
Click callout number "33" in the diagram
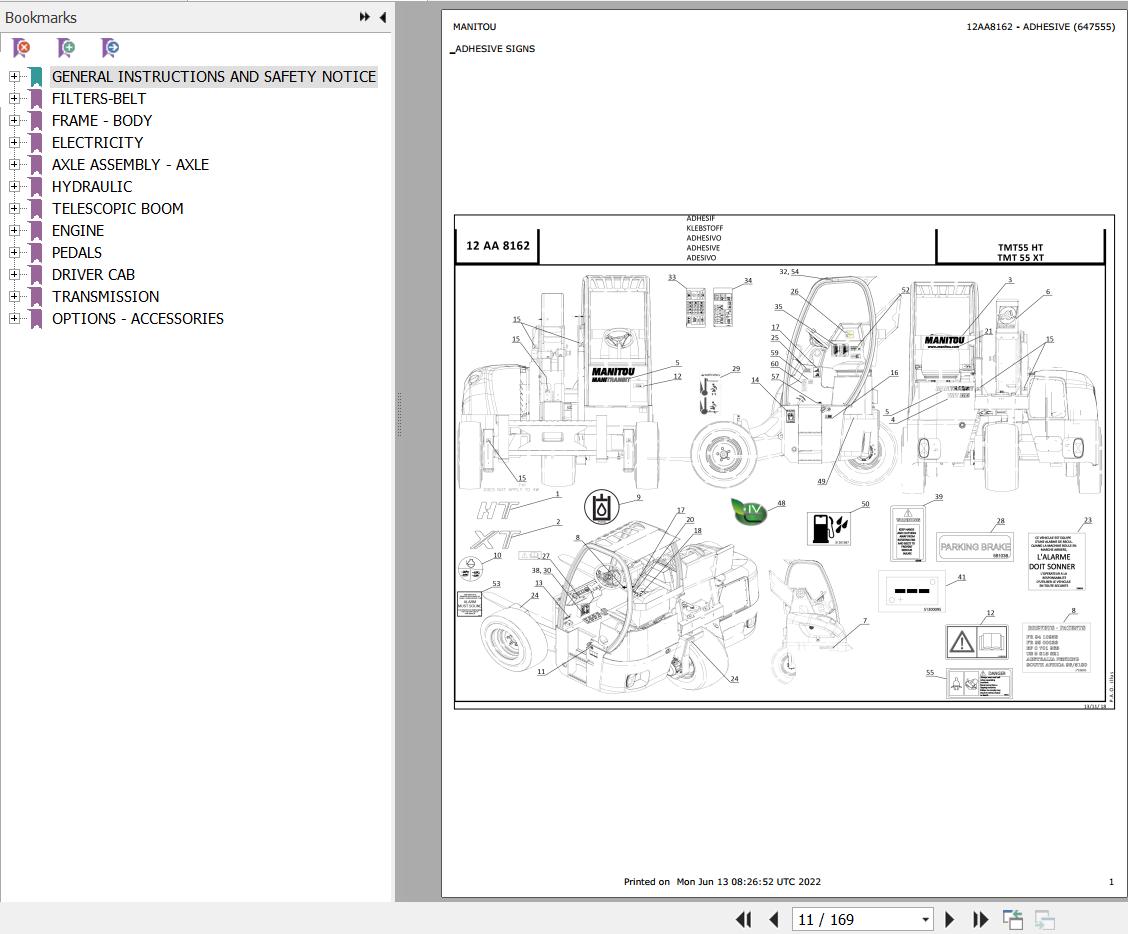coord(672,277)
